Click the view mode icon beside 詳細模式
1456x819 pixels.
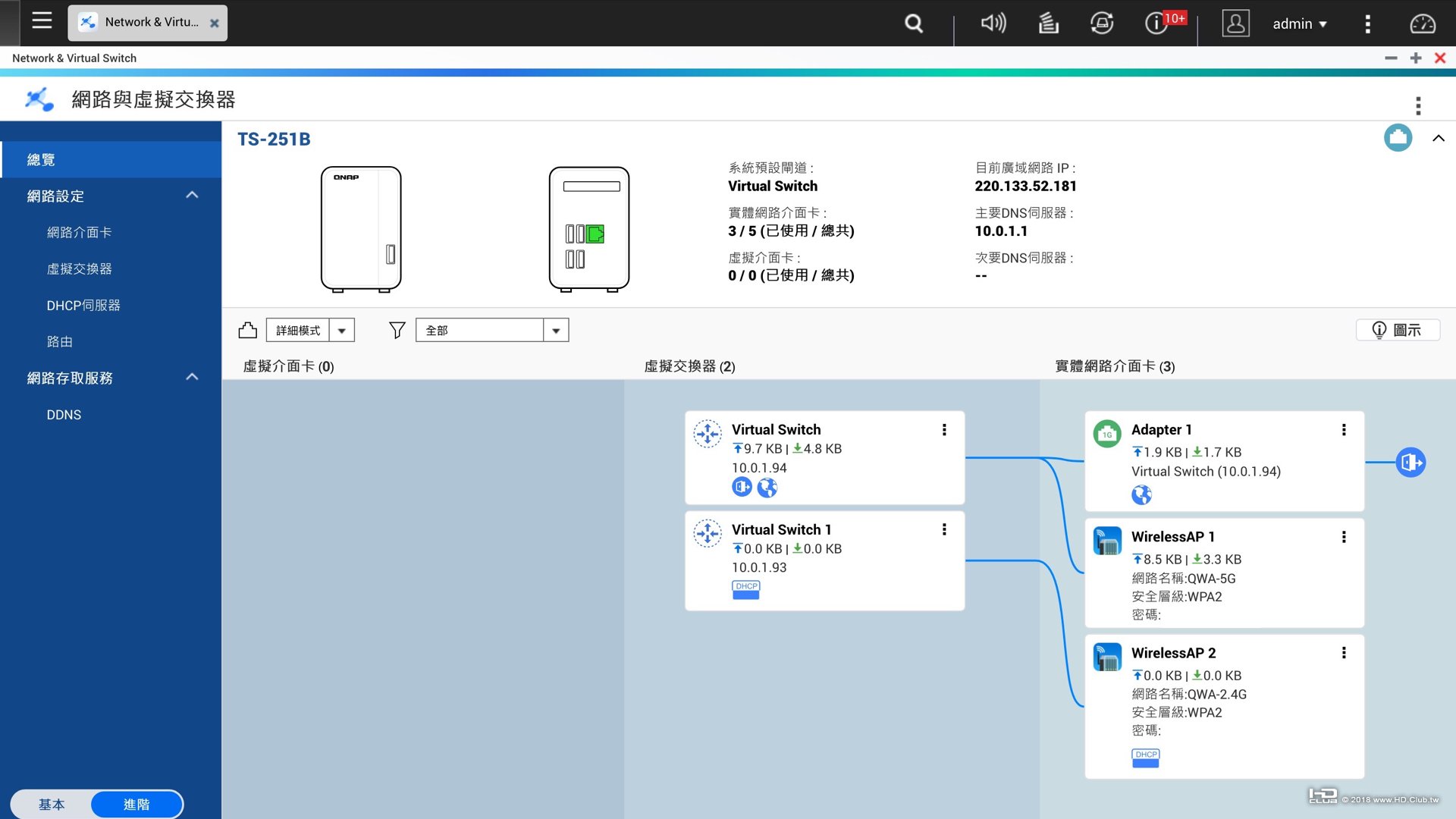pyautogui.click(x=247, y=330)
